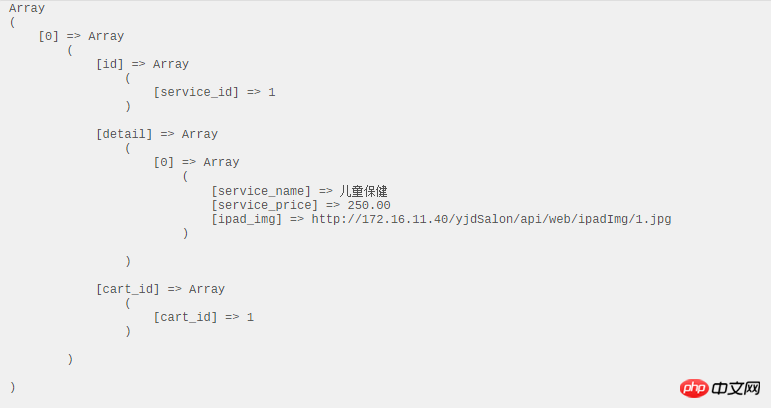Click the word Array after [detail]
This screenshot has height=408, width=771.
200,134
